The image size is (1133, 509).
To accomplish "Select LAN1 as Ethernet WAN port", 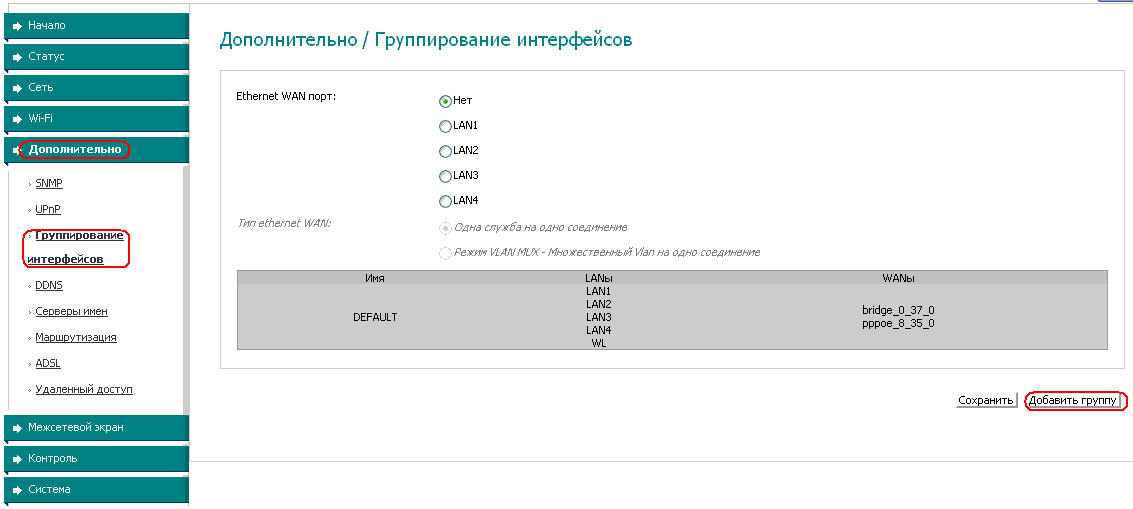I will [445, 126].
